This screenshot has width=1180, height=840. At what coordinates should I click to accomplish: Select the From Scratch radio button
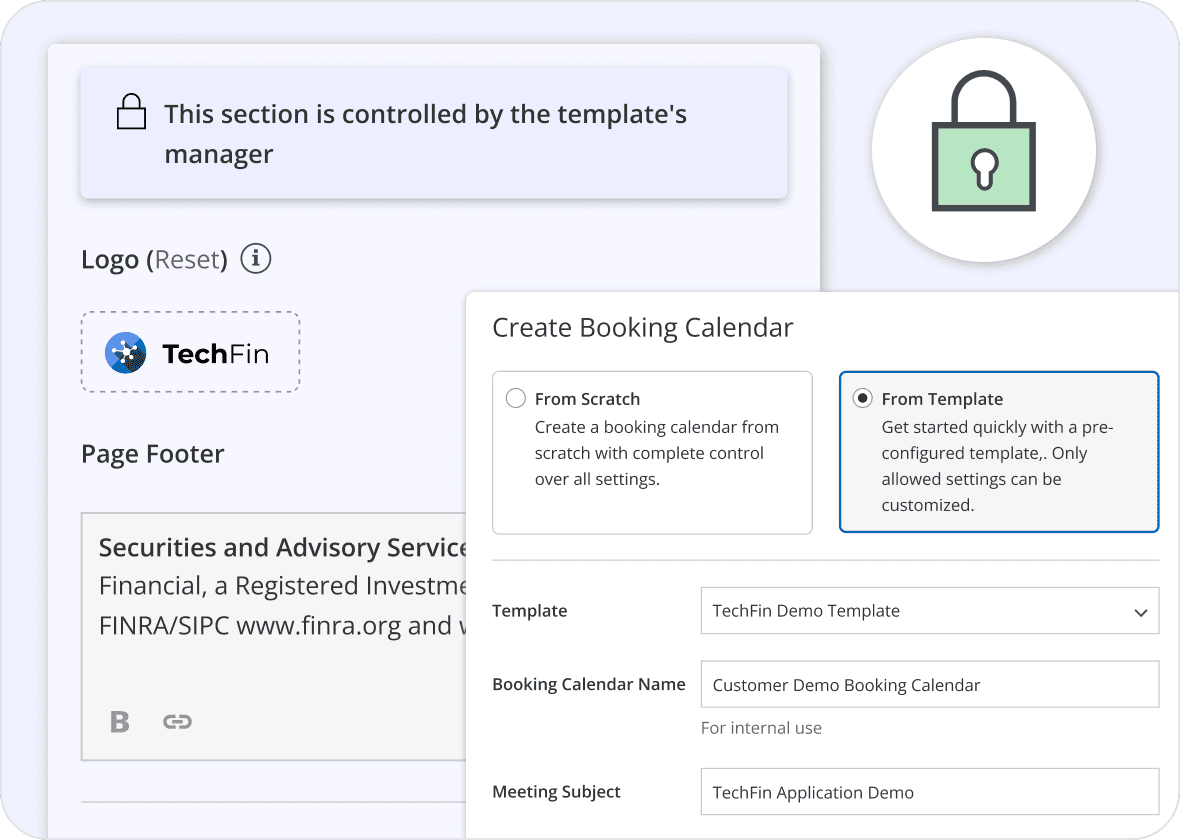point(515,398)
